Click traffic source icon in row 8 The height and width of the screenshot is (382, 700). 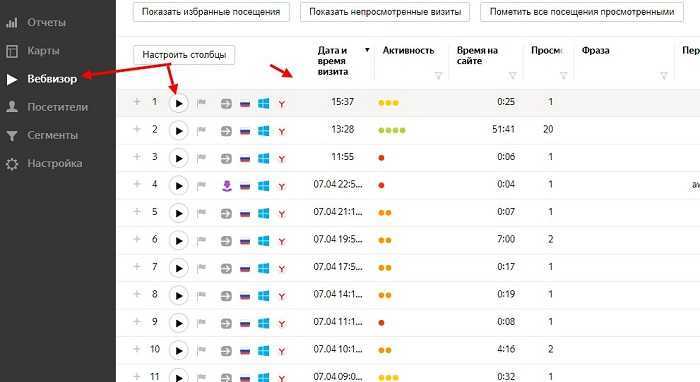[226, 296]
